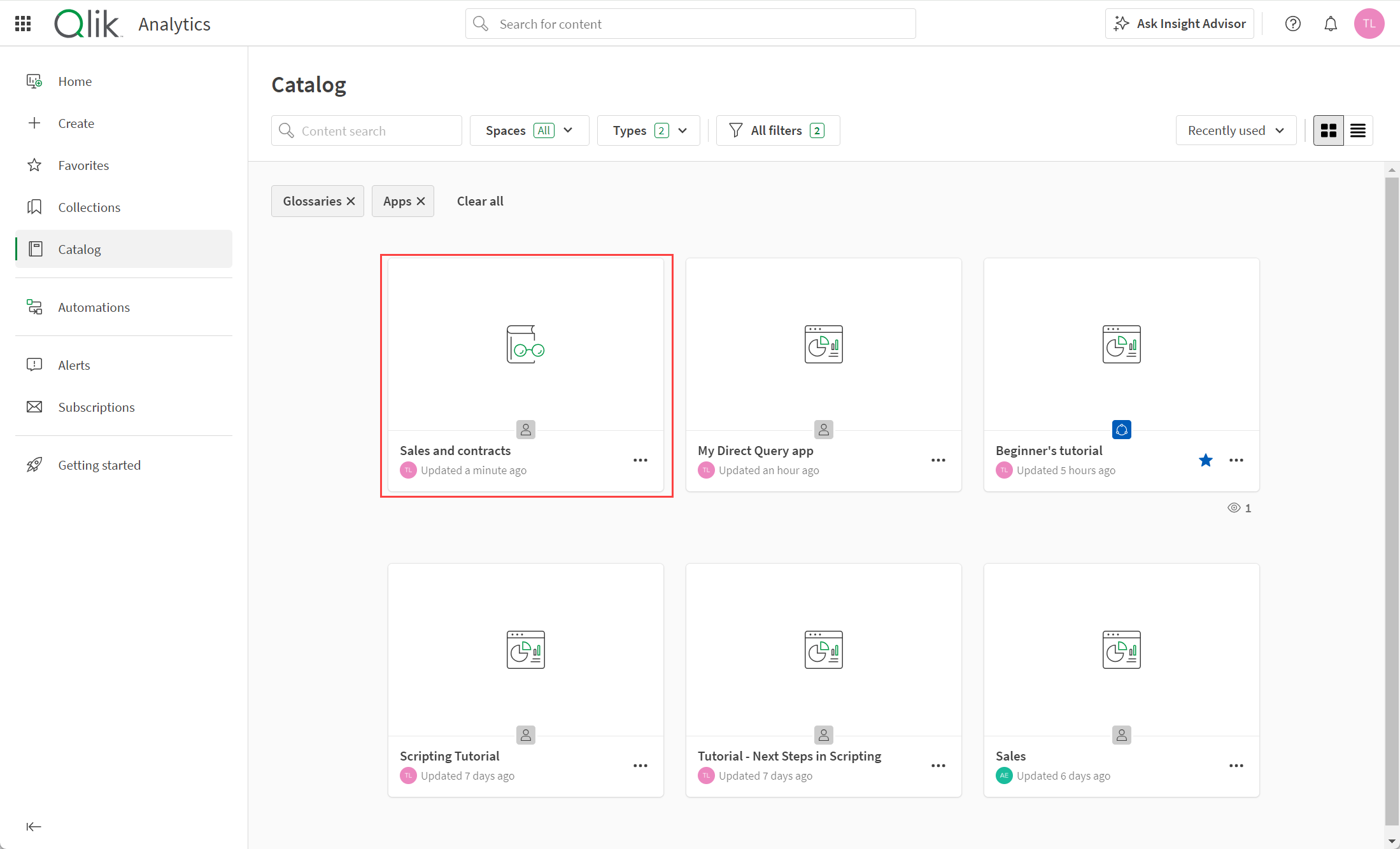The width and height of the screenshot is (1400, 849).
Task: Remove the Glossaries filter tag
Action: (x=350, y=200)
